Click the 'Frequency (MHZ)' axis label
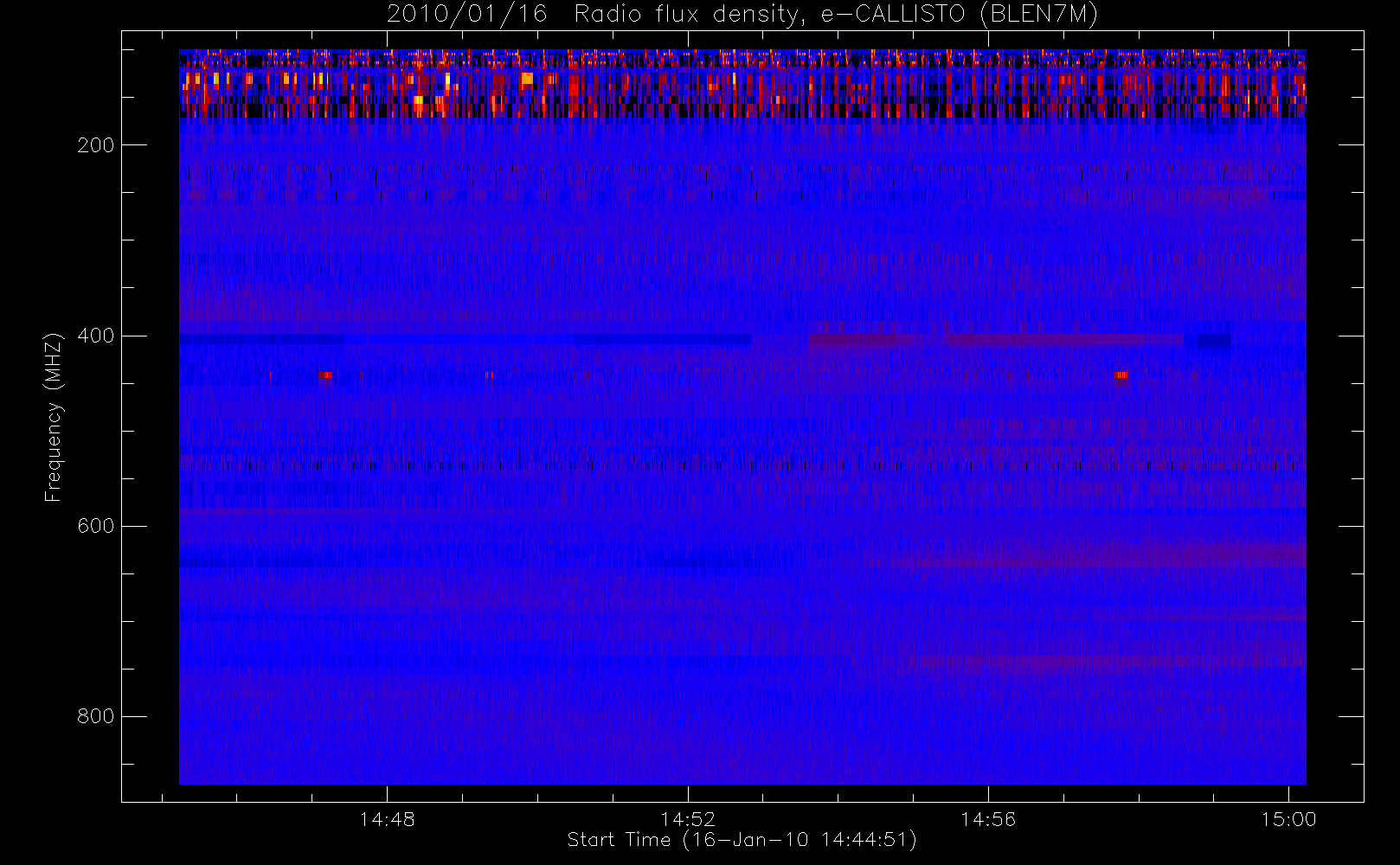 (x=54, y=417)
